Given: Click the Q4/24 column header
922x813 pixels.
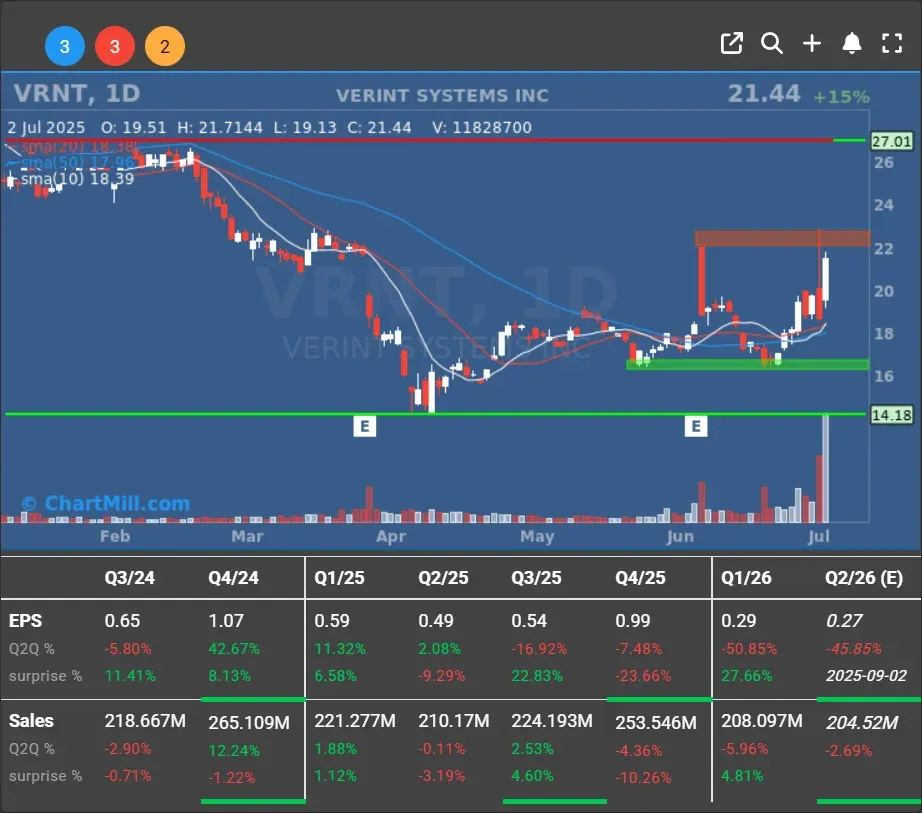Looking at the screenshot, I should (233, 578).
